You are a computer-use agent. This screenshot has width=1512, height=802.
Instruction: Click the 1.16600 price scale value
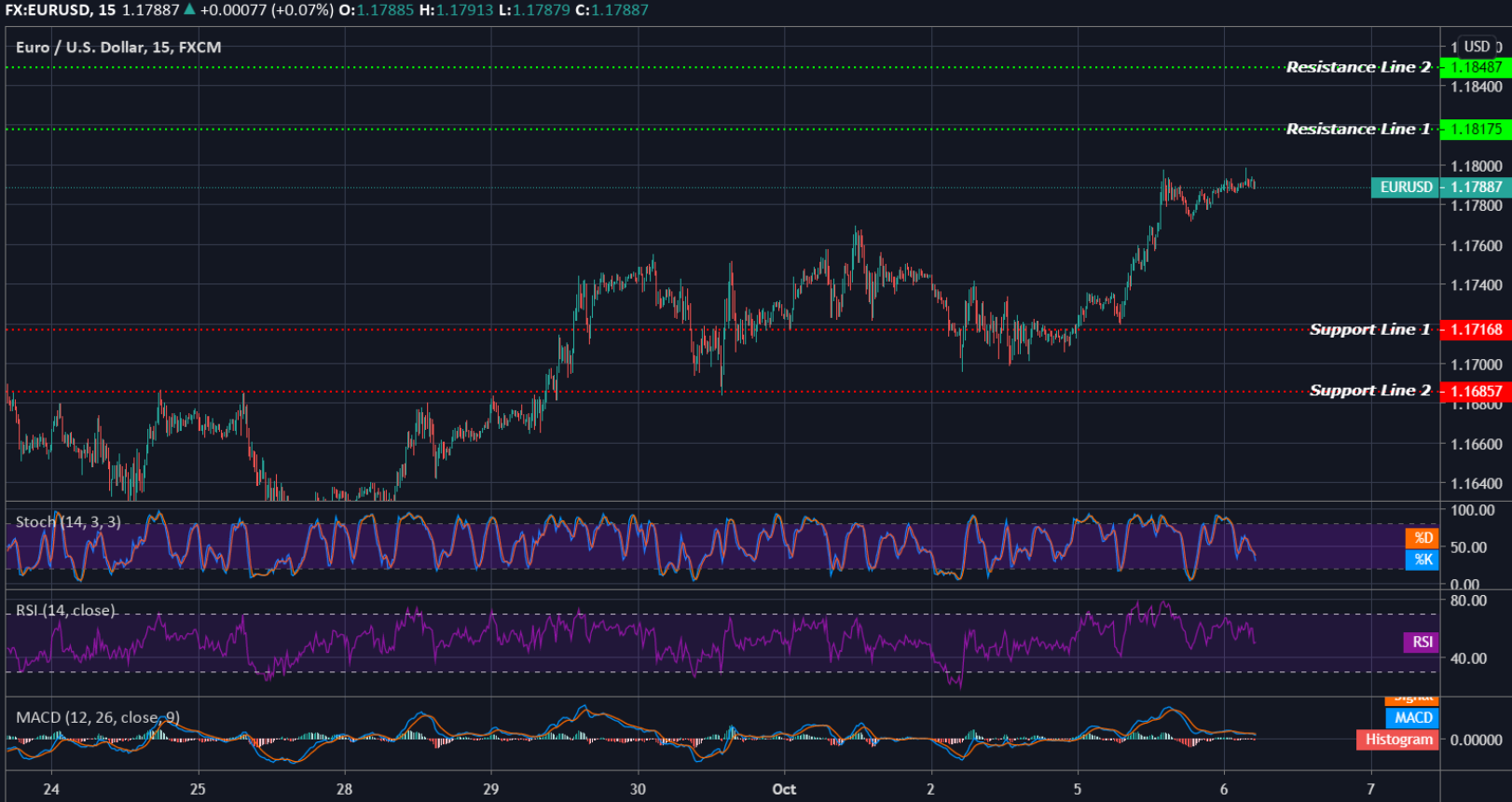(1477, 444)
